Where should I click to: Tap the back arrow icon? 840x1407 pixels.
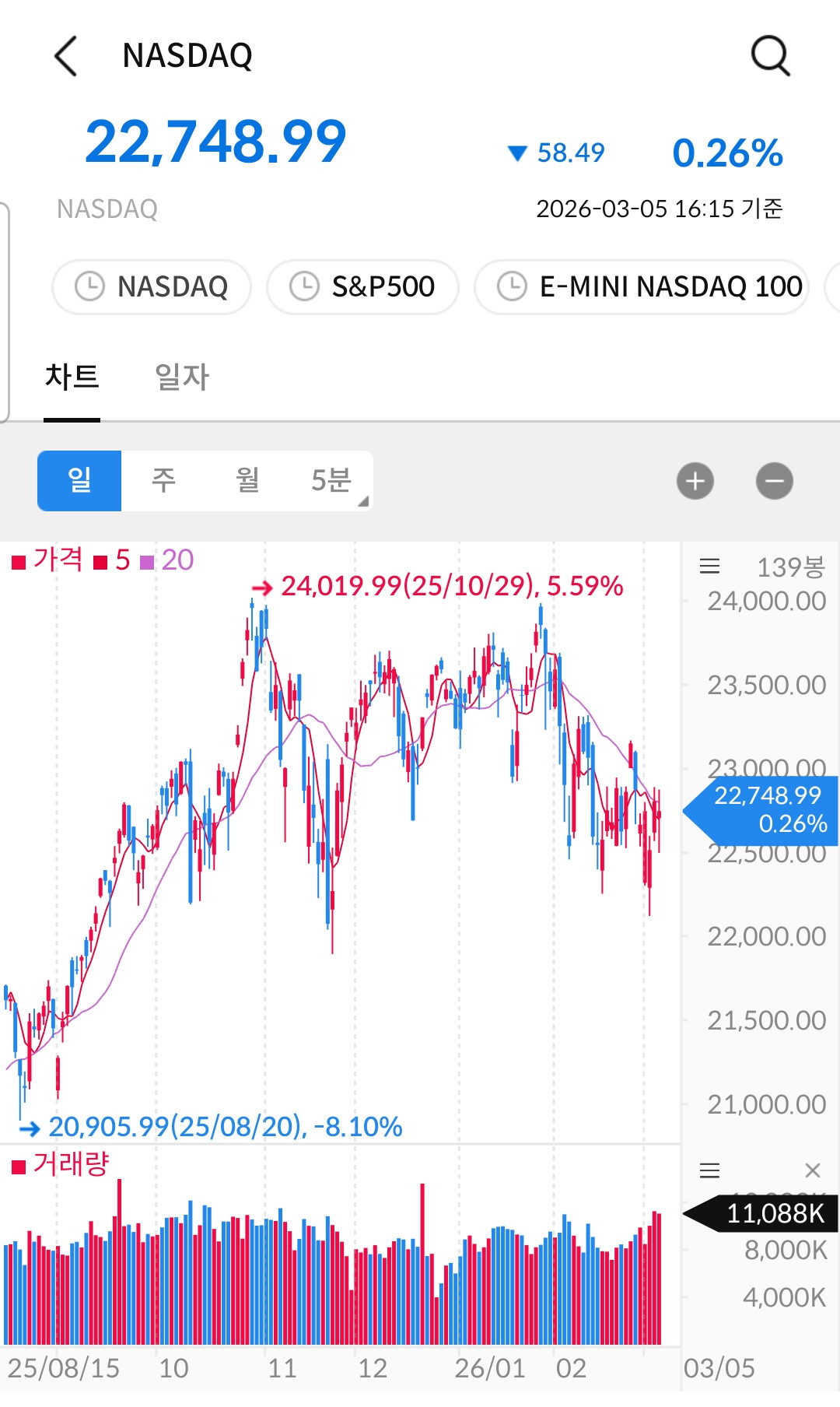click(66, 56)
